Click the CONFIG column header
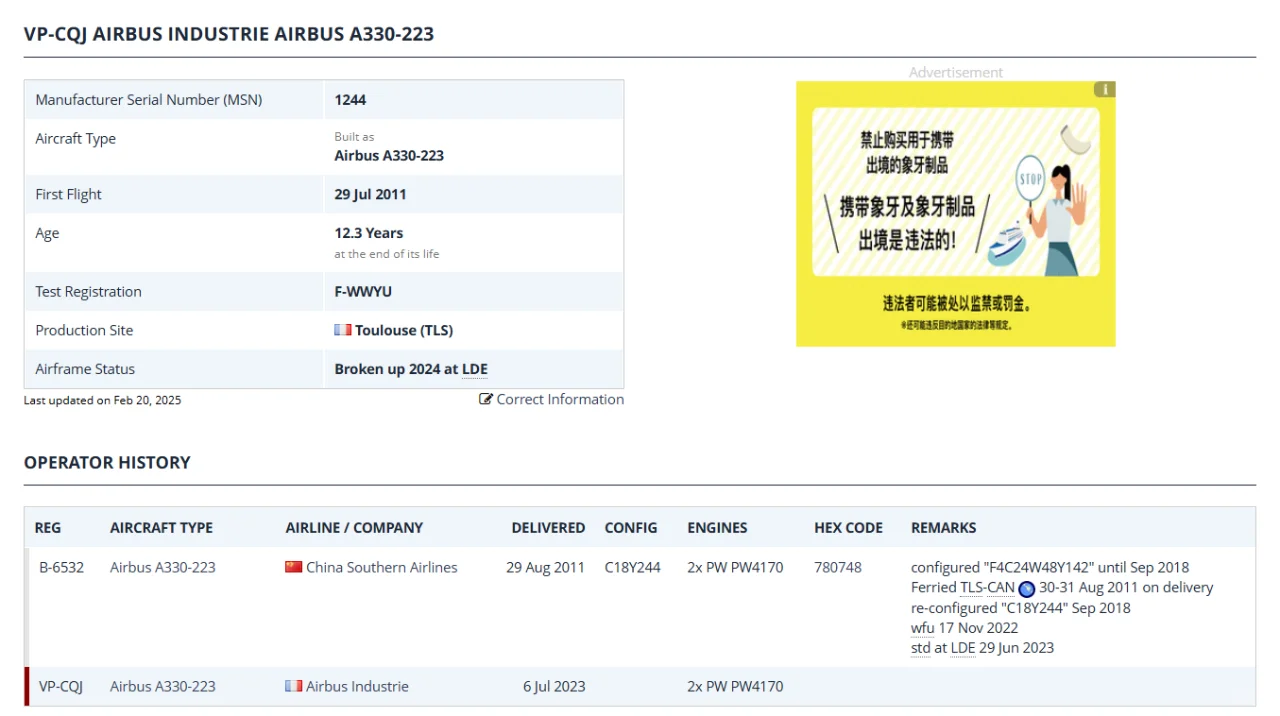This screenshot has width=1280, height=716. click(x=631, y=527)
